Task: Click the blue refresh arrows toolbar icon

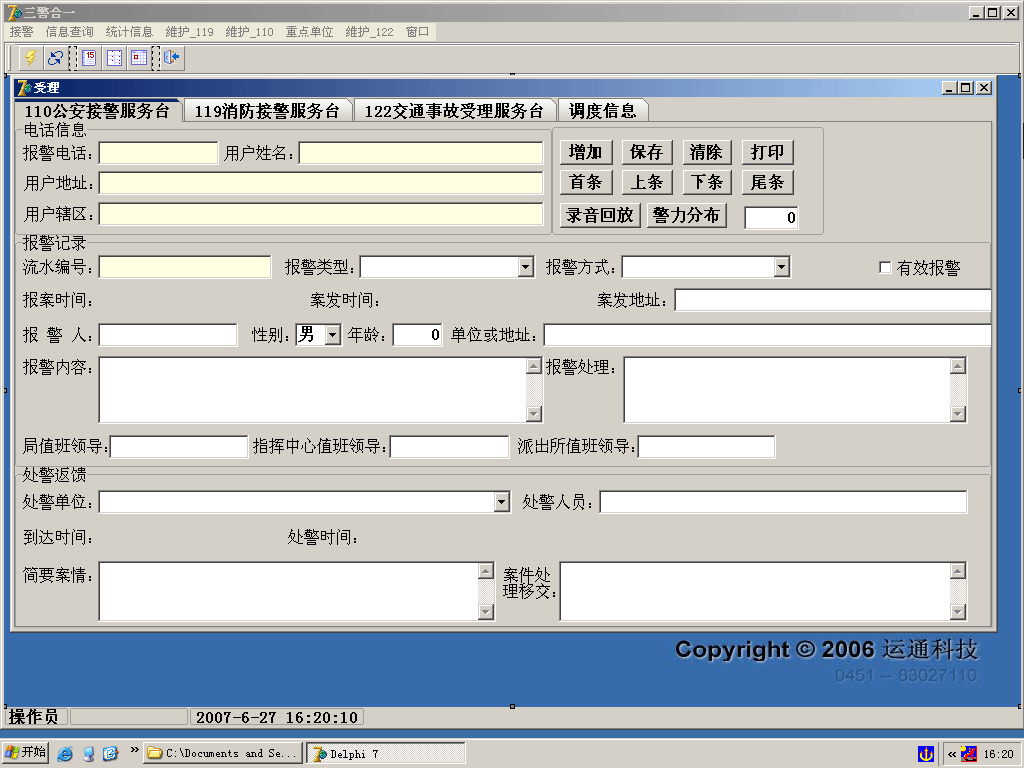Action: [56, 58]
